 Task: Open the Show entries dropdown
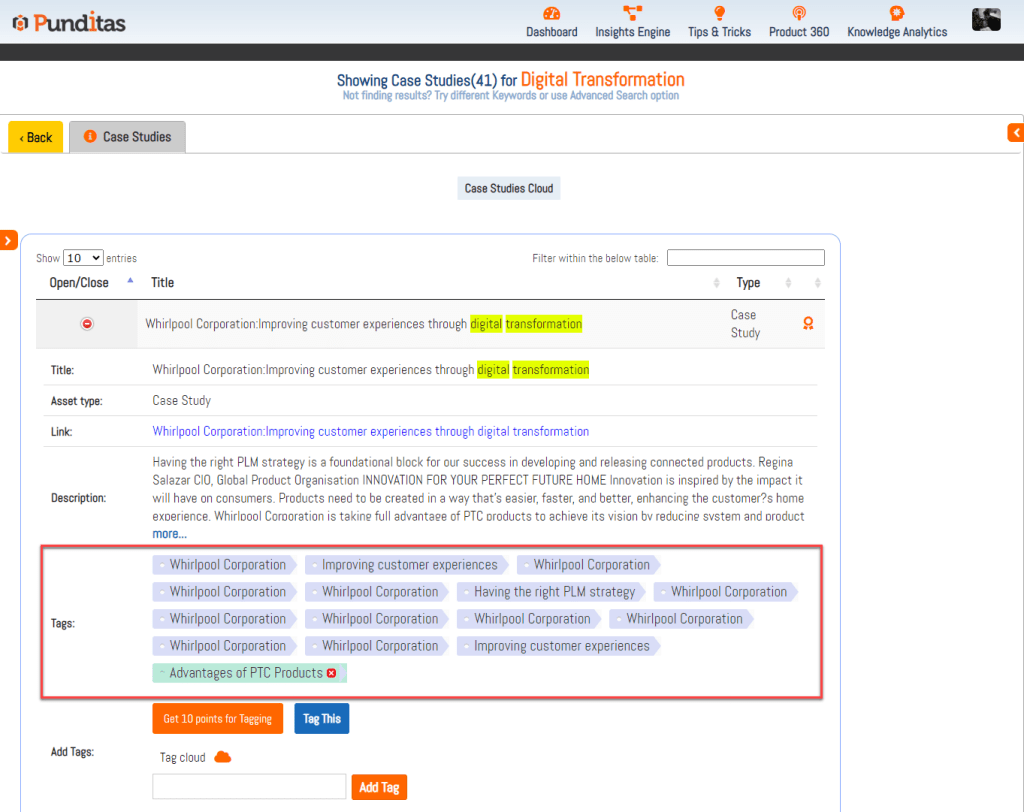83,258
